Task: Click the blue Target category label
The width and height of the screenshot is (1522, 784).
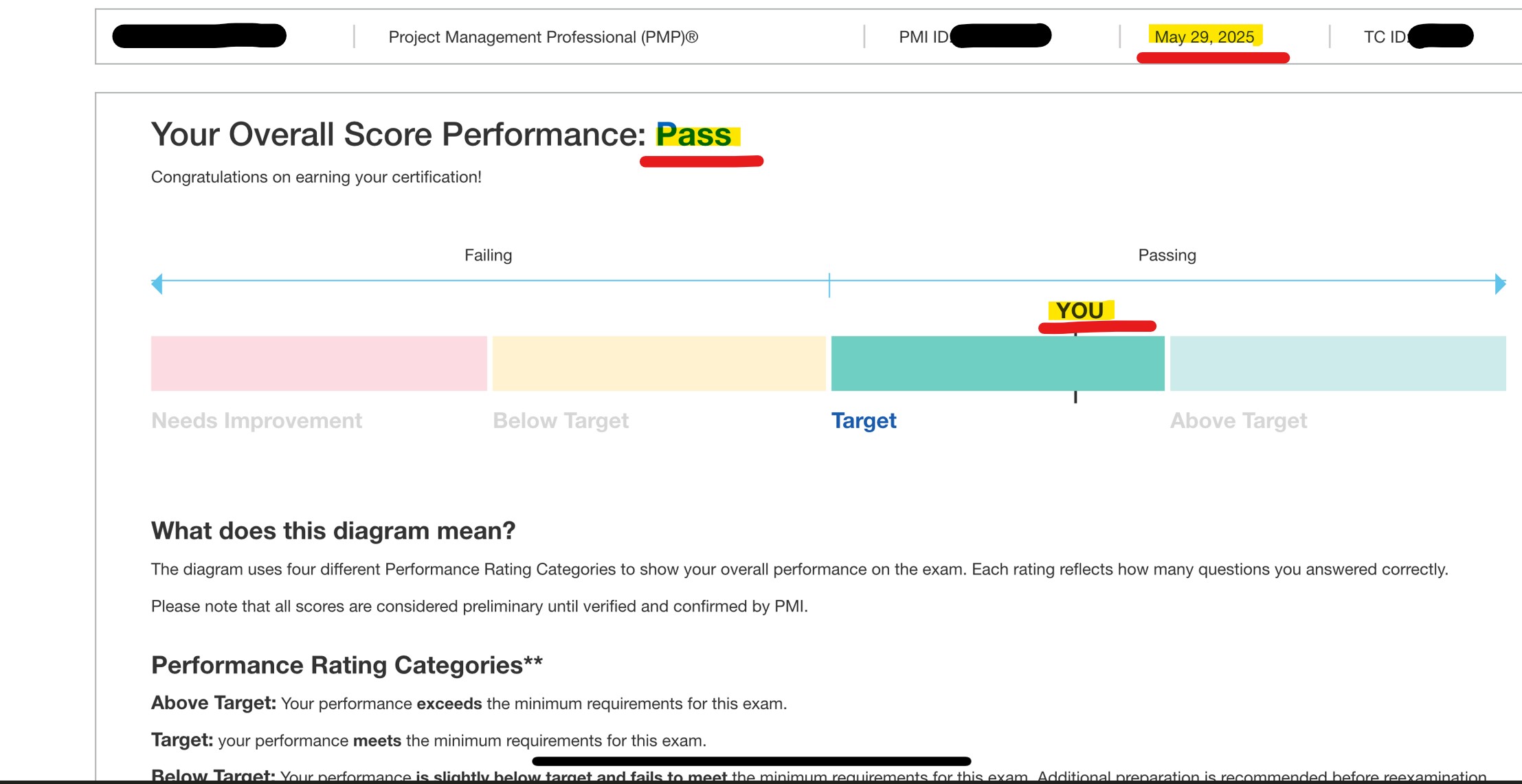Action: click(x=864, y=421)
